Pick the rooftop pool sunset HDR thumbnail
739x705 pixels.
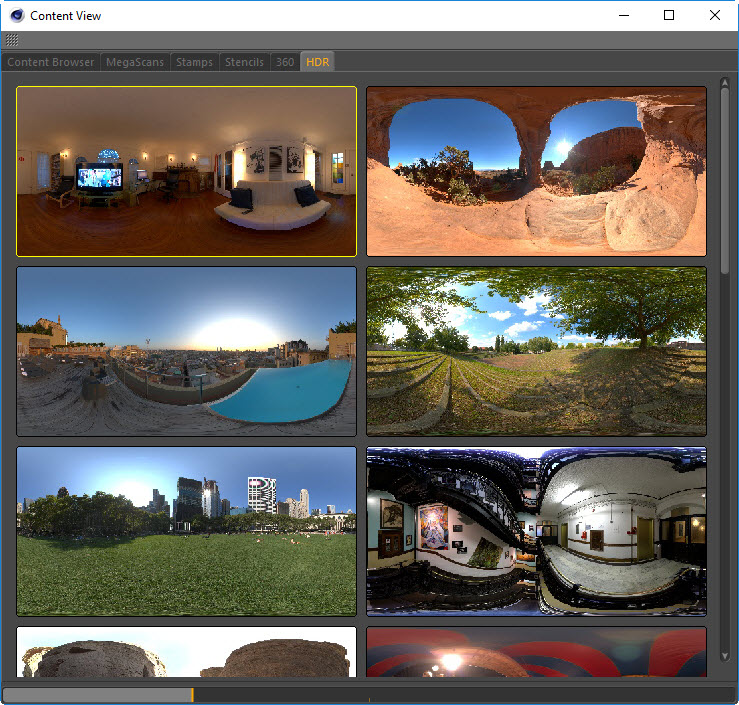click(x=187, y=352)
